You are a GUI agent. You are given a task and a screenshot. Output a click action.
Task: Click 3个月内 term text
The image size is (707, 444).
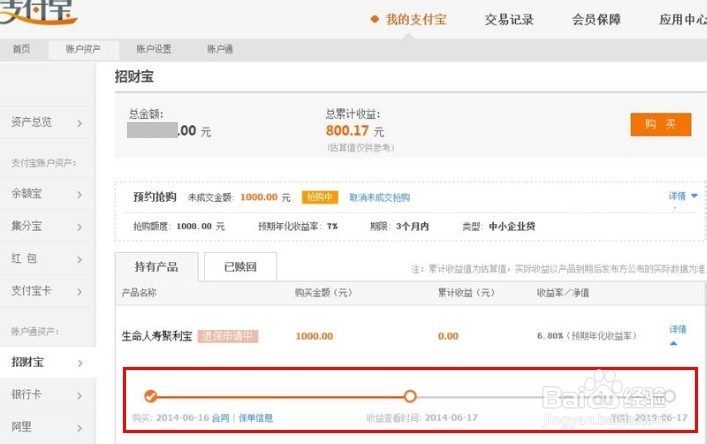412,226
